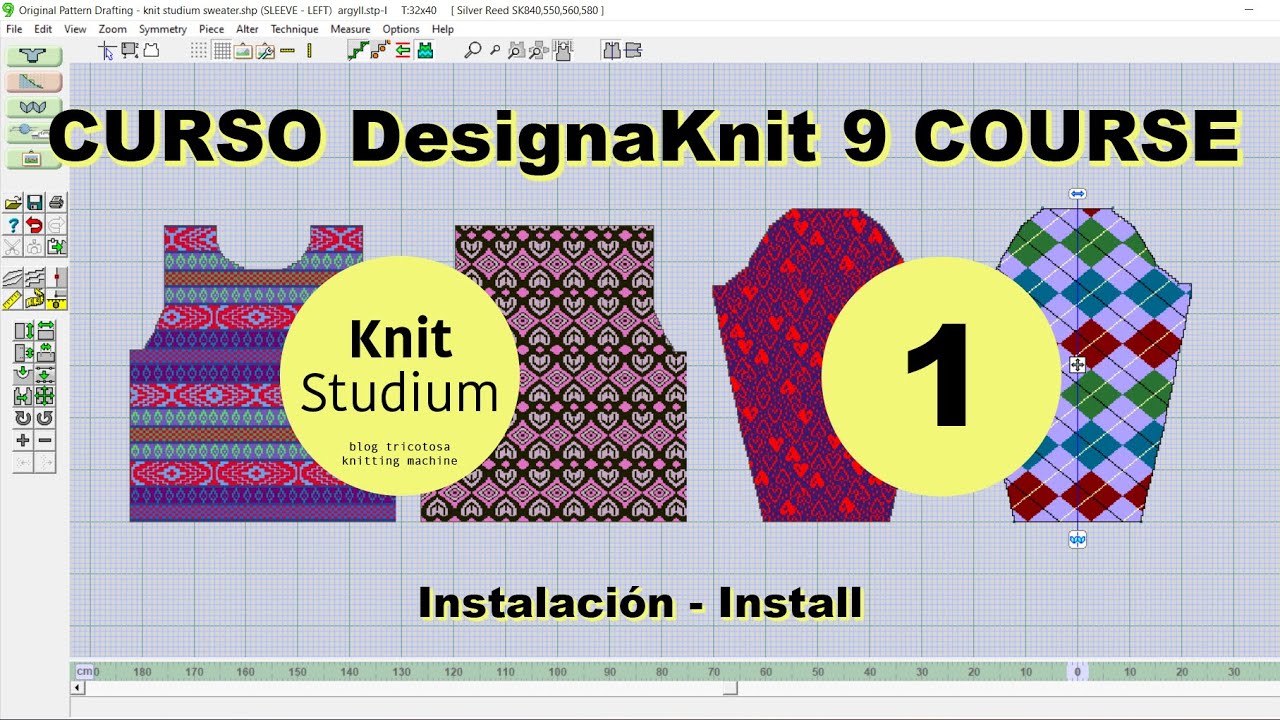Toggle the picture display icon

[x=243, y=50]
